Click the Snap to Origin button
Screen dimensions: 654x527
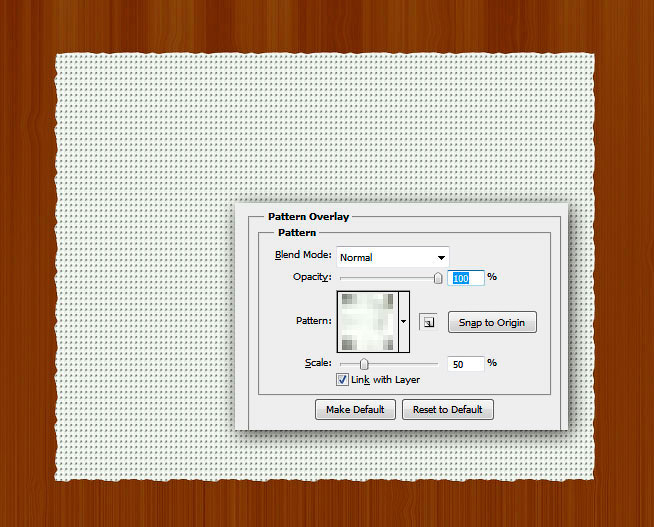tap(492, 322)
